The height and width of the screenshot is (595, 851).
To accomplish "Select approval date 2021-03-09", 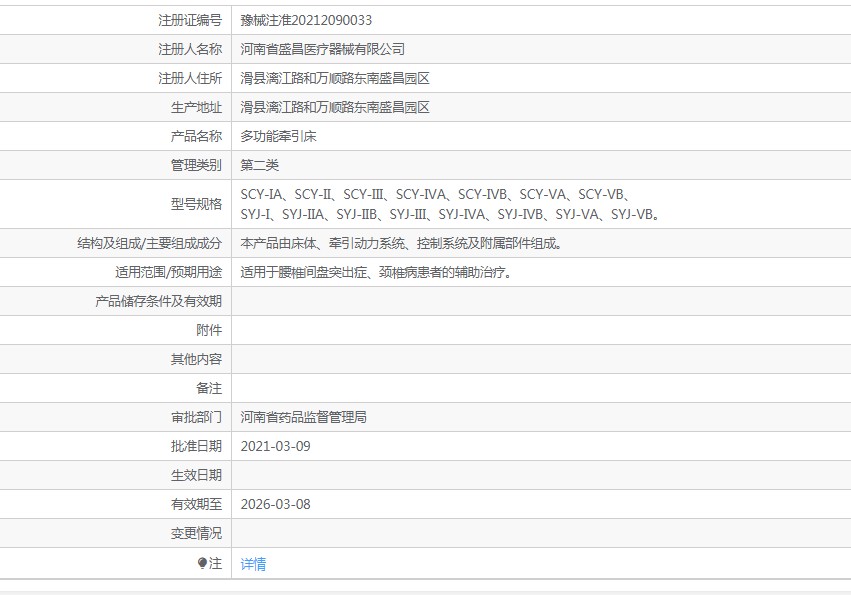I will pos(275,446).
